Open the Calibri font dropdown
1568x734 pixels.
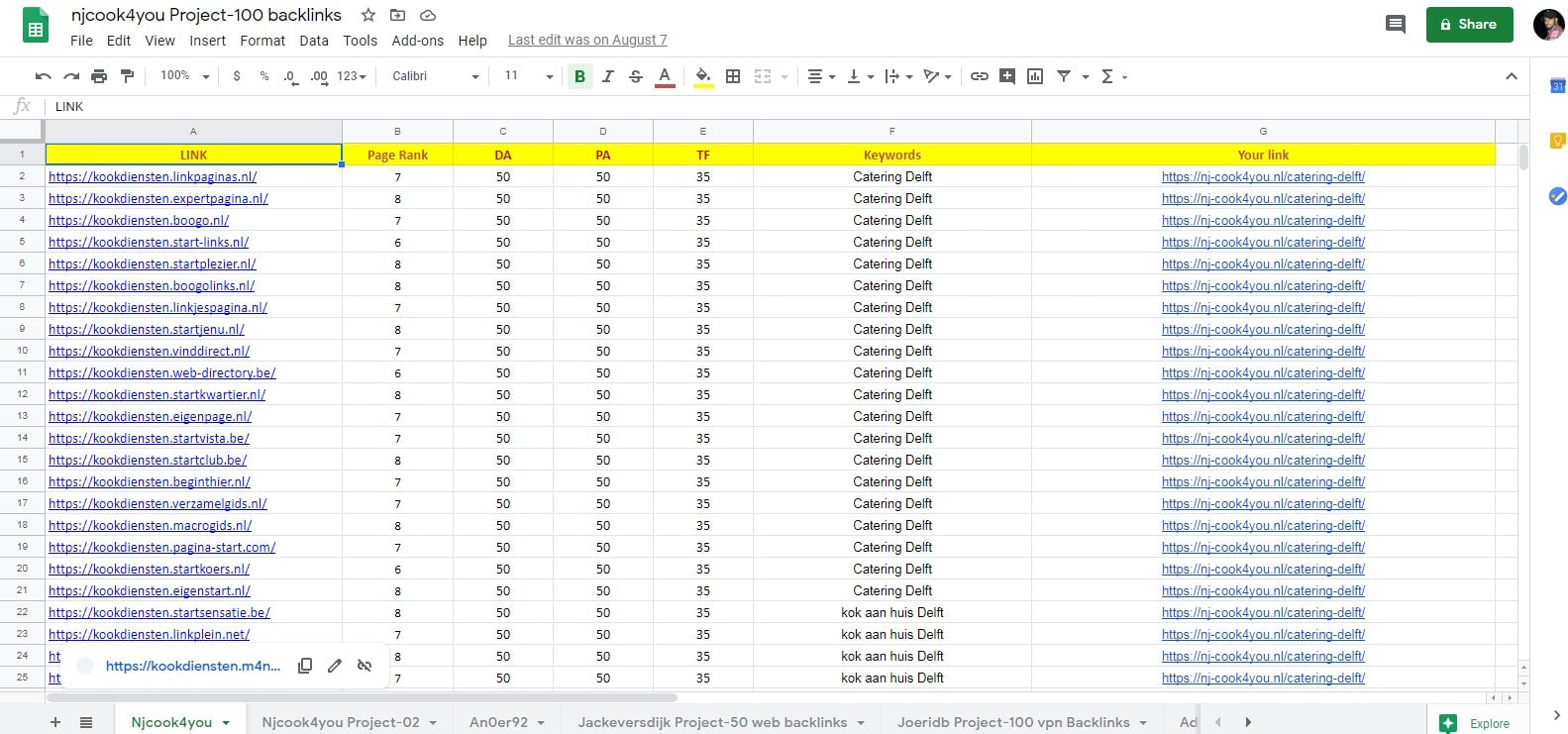[x=435, y=76]
